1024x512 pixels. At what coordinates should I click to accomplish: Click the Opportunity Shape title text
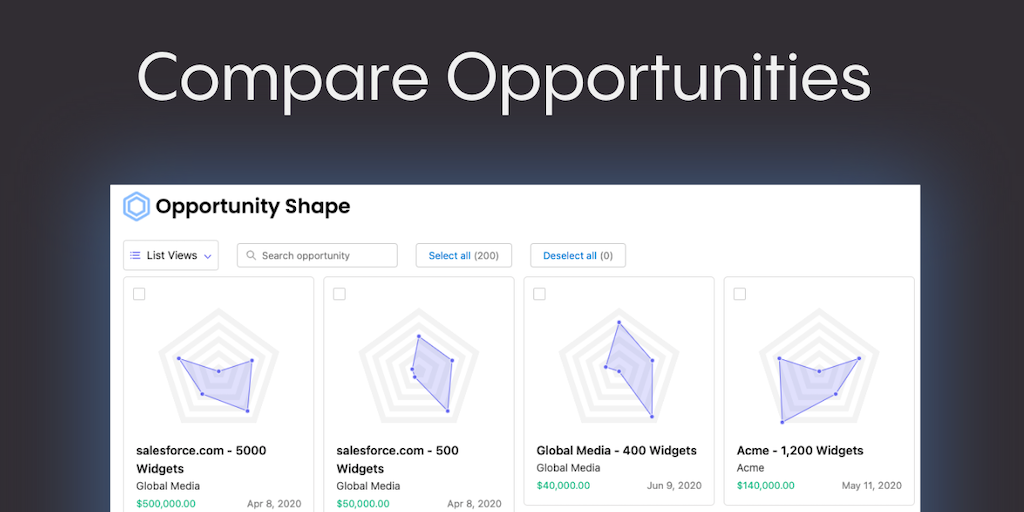[x=253, y=207]
